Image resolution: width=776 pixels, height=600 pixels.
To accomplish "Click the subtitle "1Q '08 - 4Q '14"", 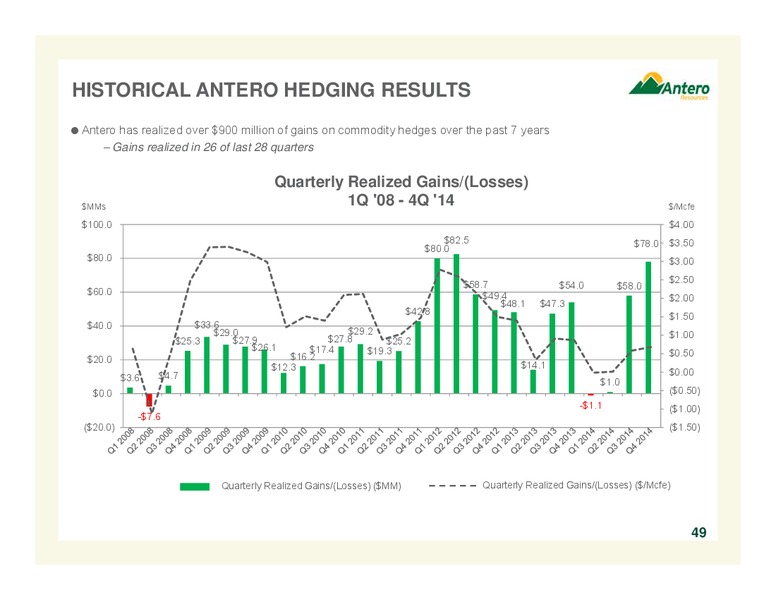I will coord(401,200).
